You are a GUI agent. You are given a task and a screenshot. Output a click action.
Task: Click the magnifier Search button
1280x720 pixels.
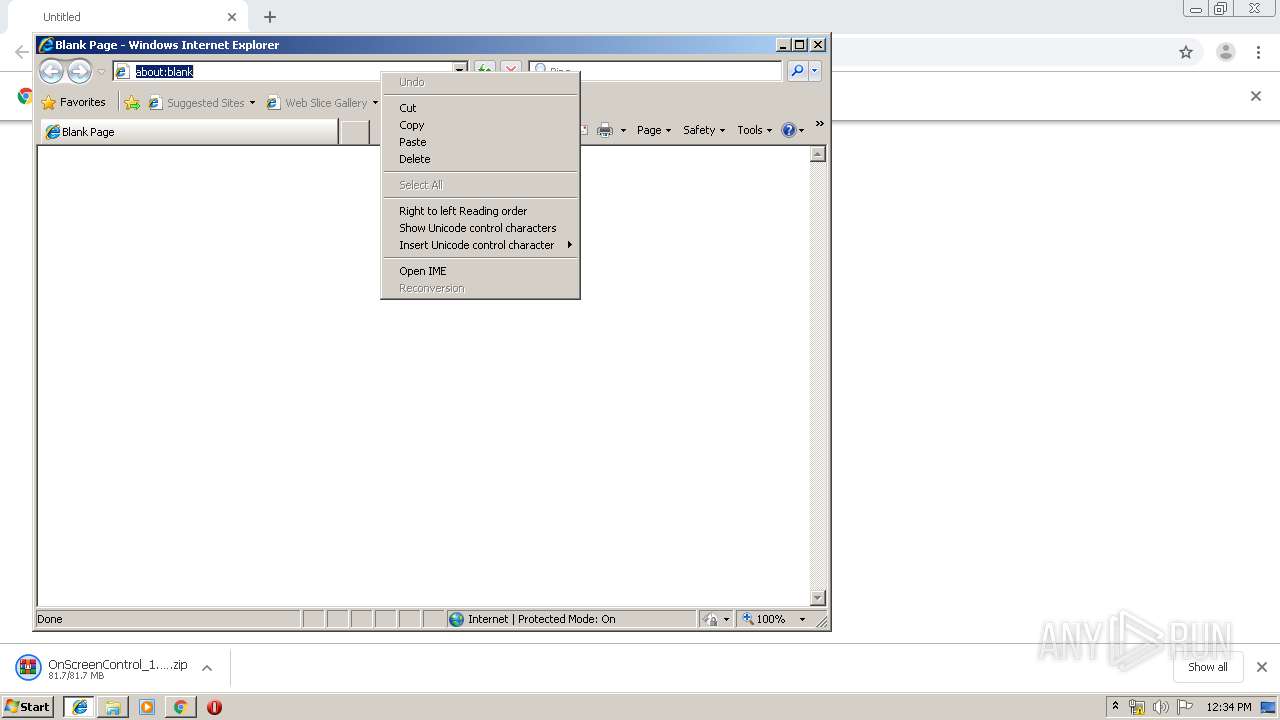[x=797, y=71]
